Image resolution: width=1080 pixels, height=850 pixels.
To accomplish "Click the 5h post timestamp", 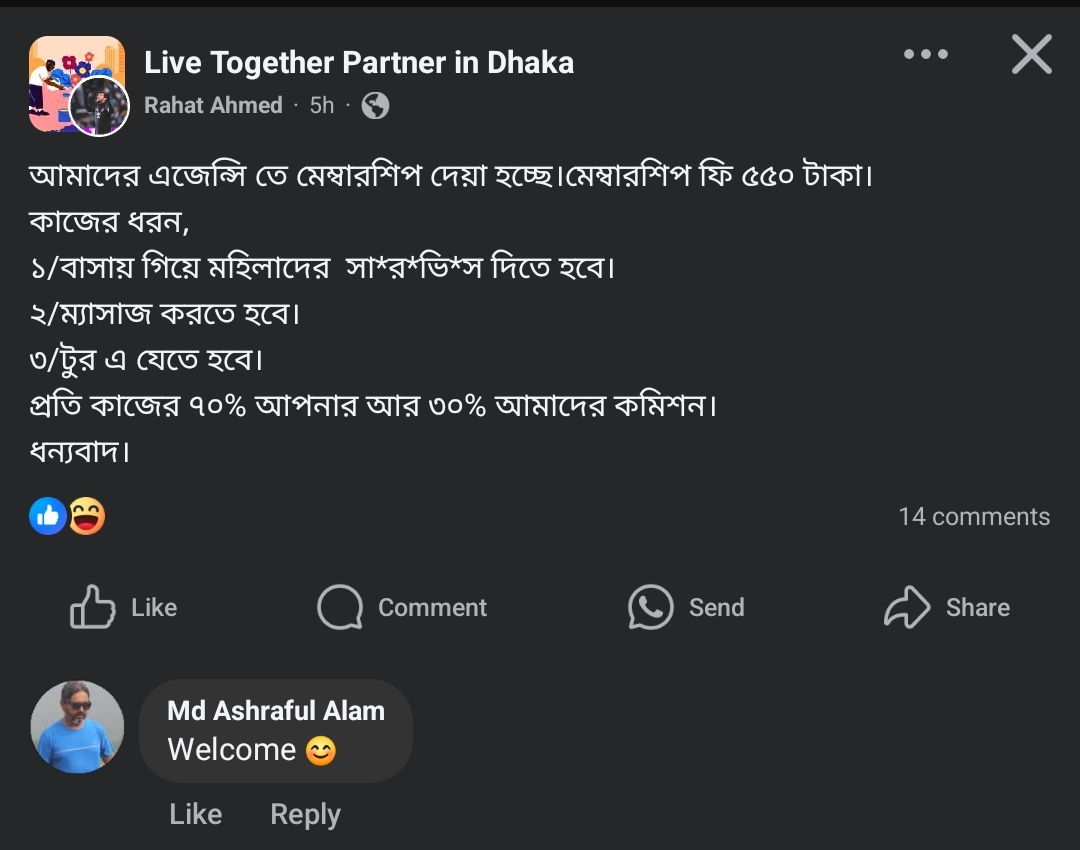I will tap(322, 105).
